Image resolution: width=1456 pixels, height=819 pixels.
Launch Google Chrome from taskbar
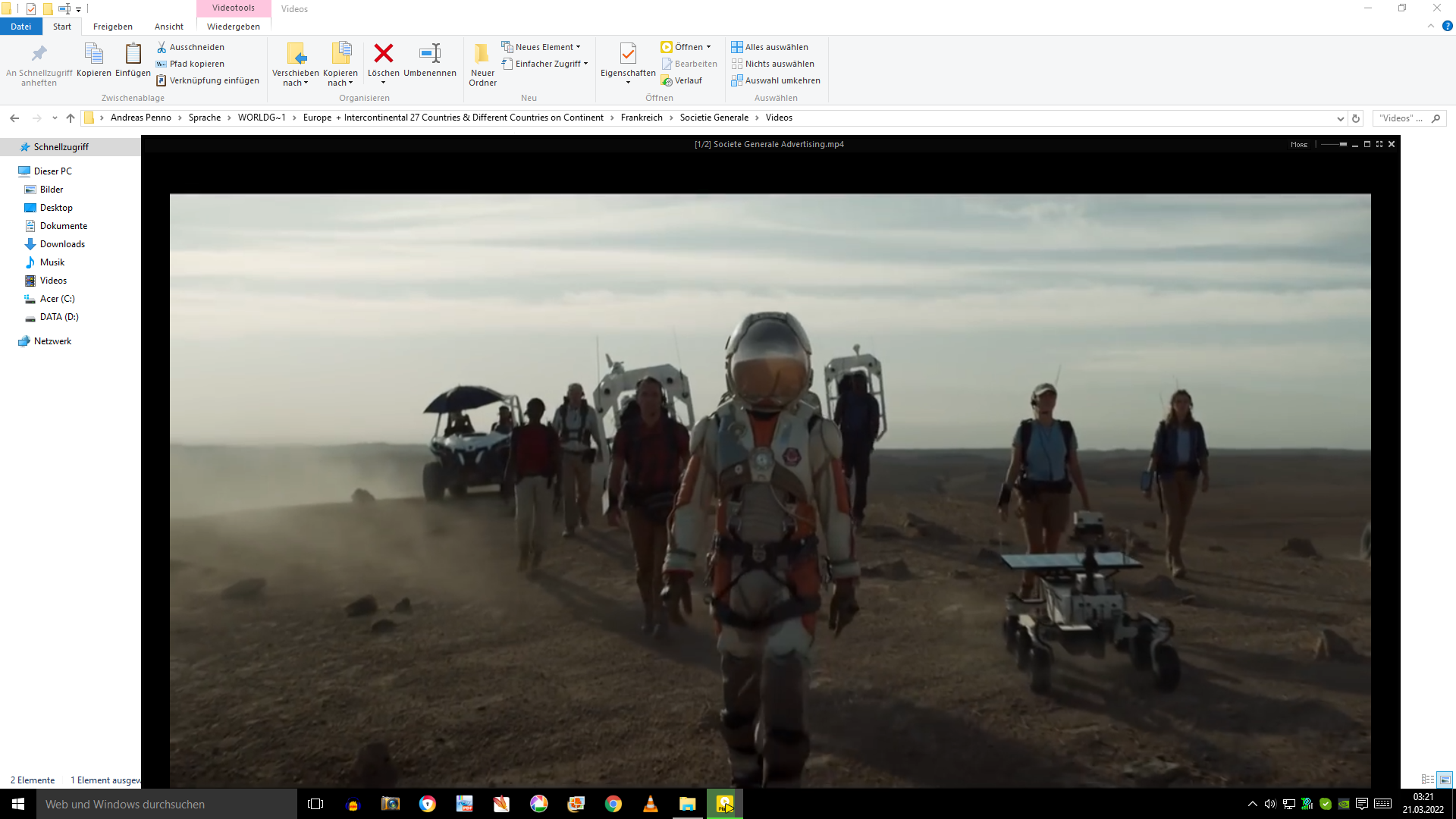tap(613, 804)
